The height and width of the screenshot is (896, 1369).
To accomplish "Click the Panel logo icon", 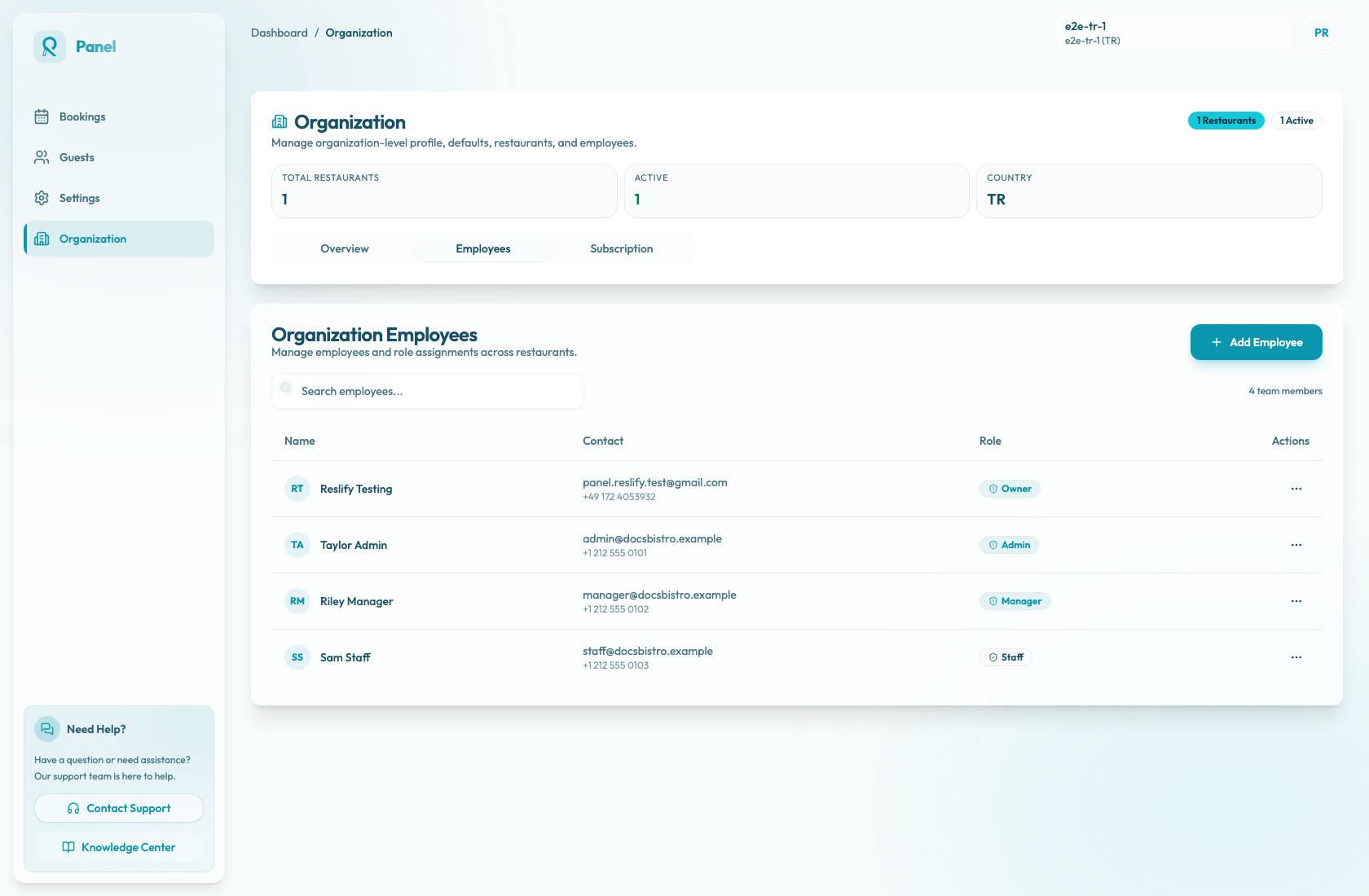I will click(50, 46).
